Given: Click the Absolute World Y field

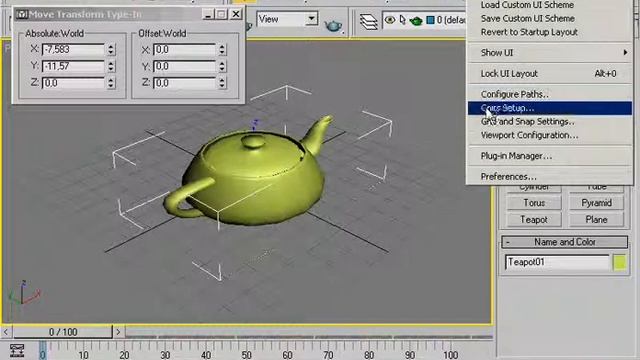Looking at the screenshot, I should pyautogui.click(x=73, y=67).
